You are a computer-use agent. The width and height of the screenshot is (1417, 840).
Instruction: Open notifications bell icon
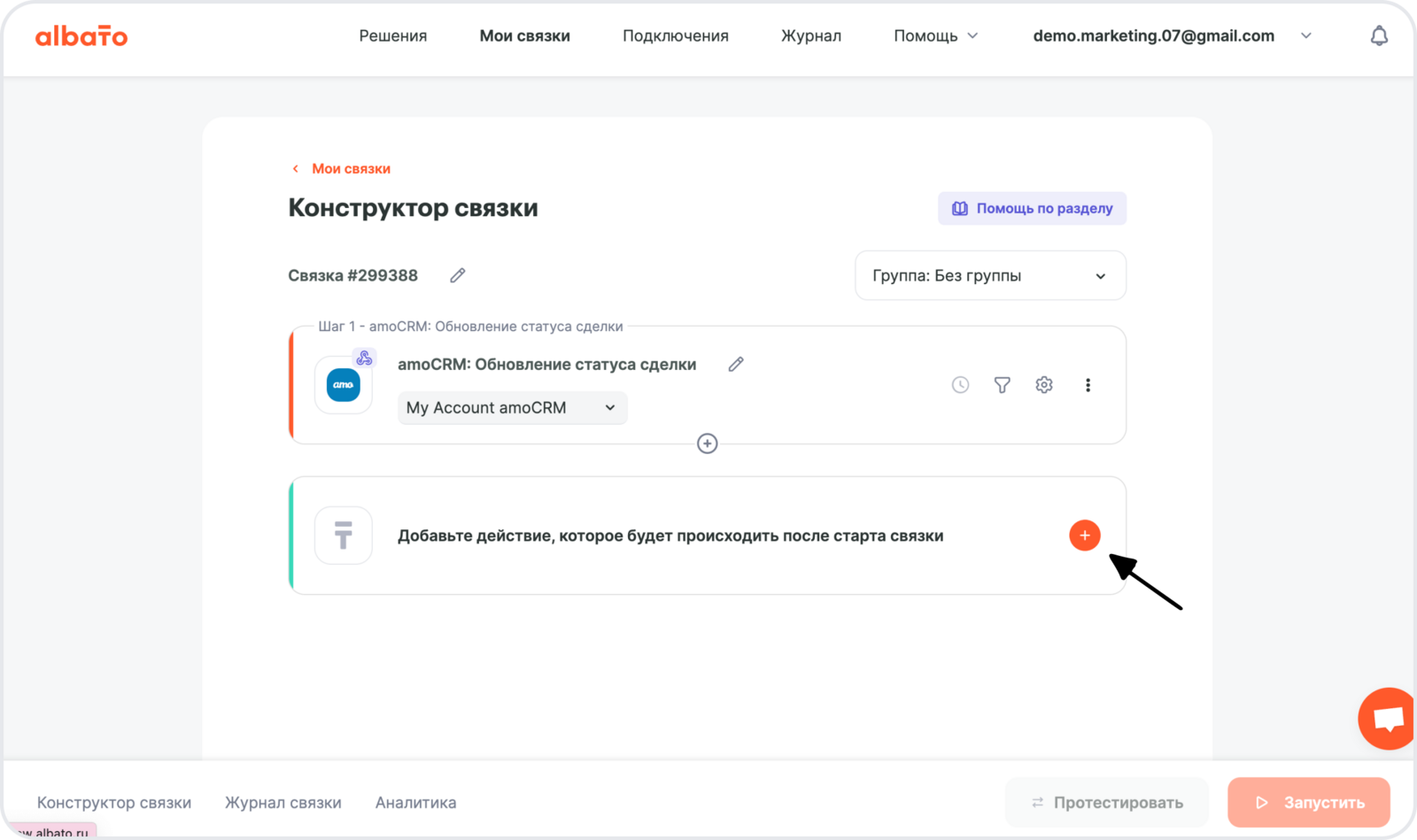pos(1378,36)
